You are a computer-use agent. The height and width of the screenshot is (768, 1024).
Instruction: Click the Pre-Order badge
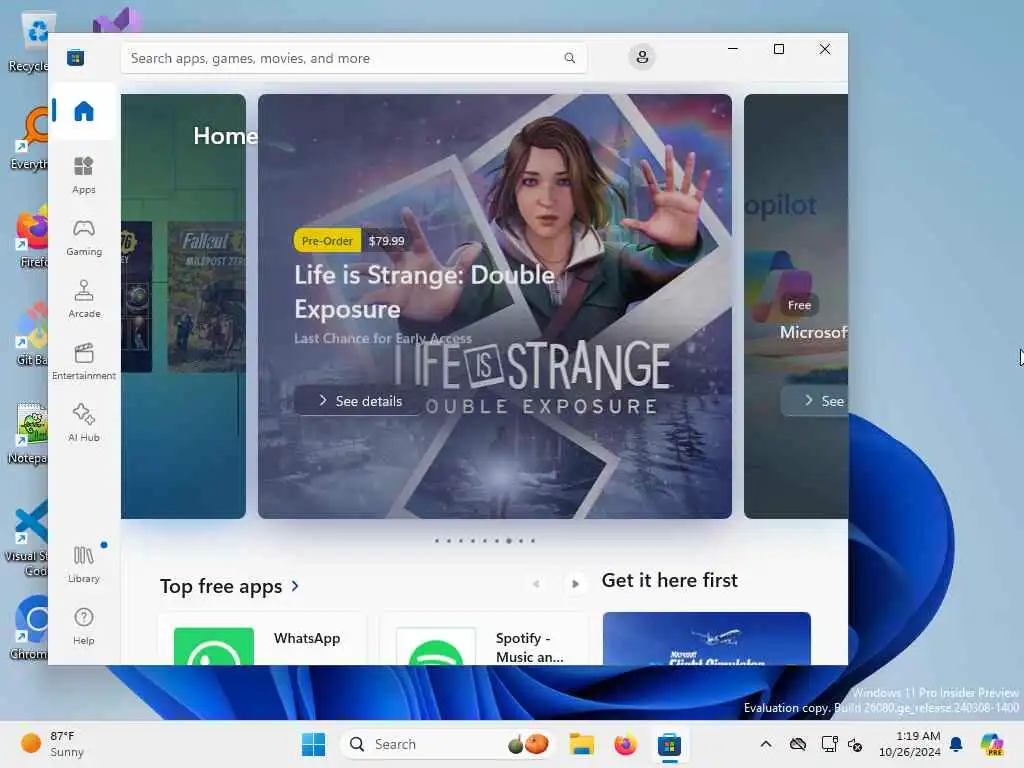coord(327,241)
